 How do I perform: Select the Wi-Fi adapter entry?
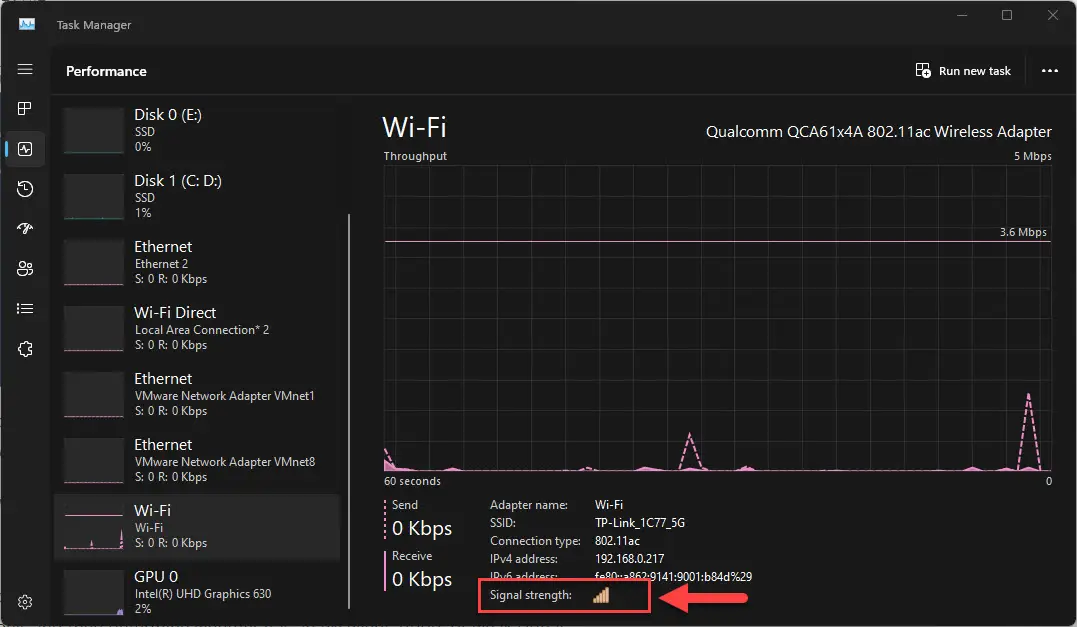197,527
